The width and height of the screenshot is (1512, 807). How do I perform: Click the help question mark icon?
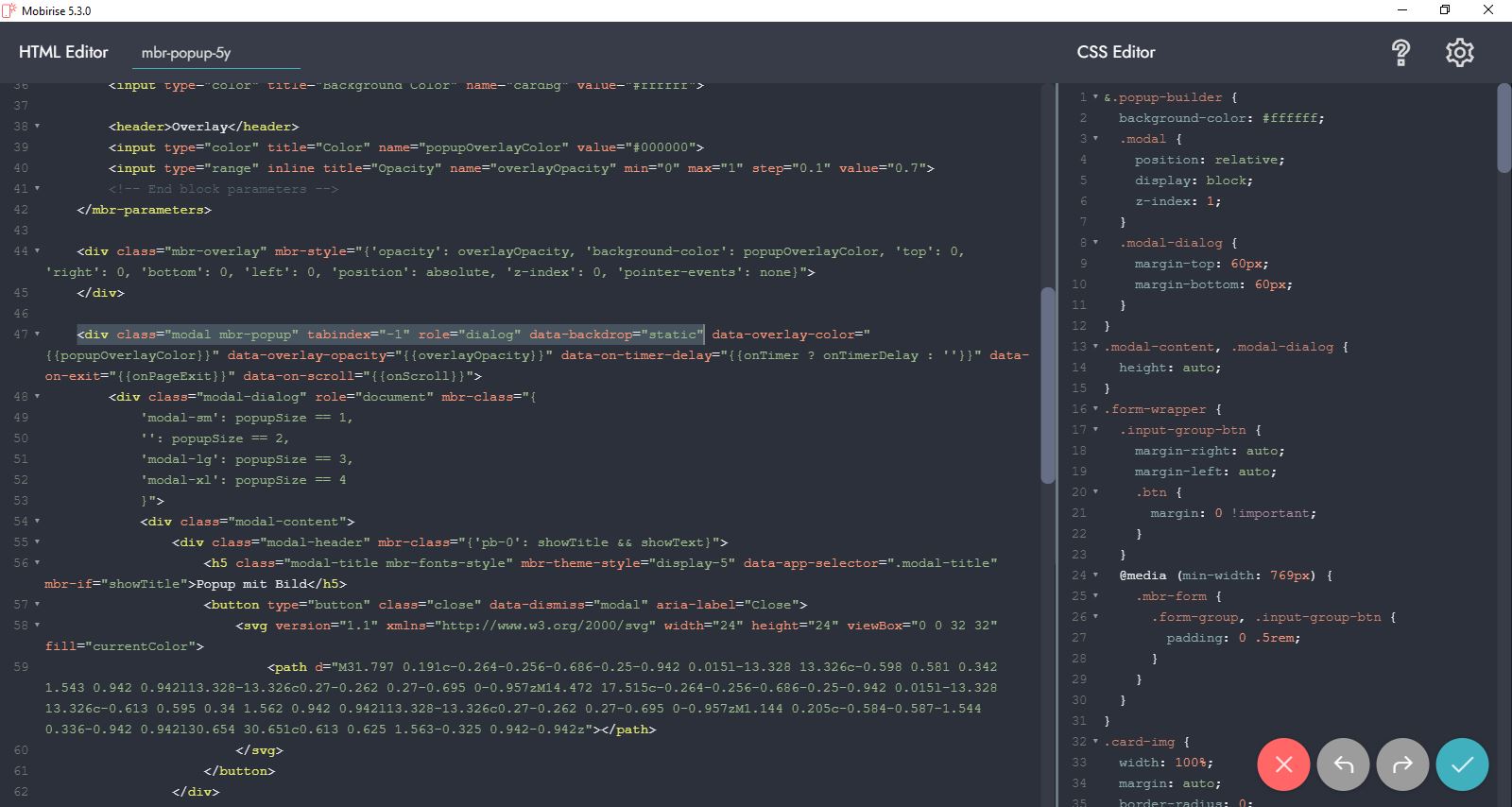(x=1400, y=53)
